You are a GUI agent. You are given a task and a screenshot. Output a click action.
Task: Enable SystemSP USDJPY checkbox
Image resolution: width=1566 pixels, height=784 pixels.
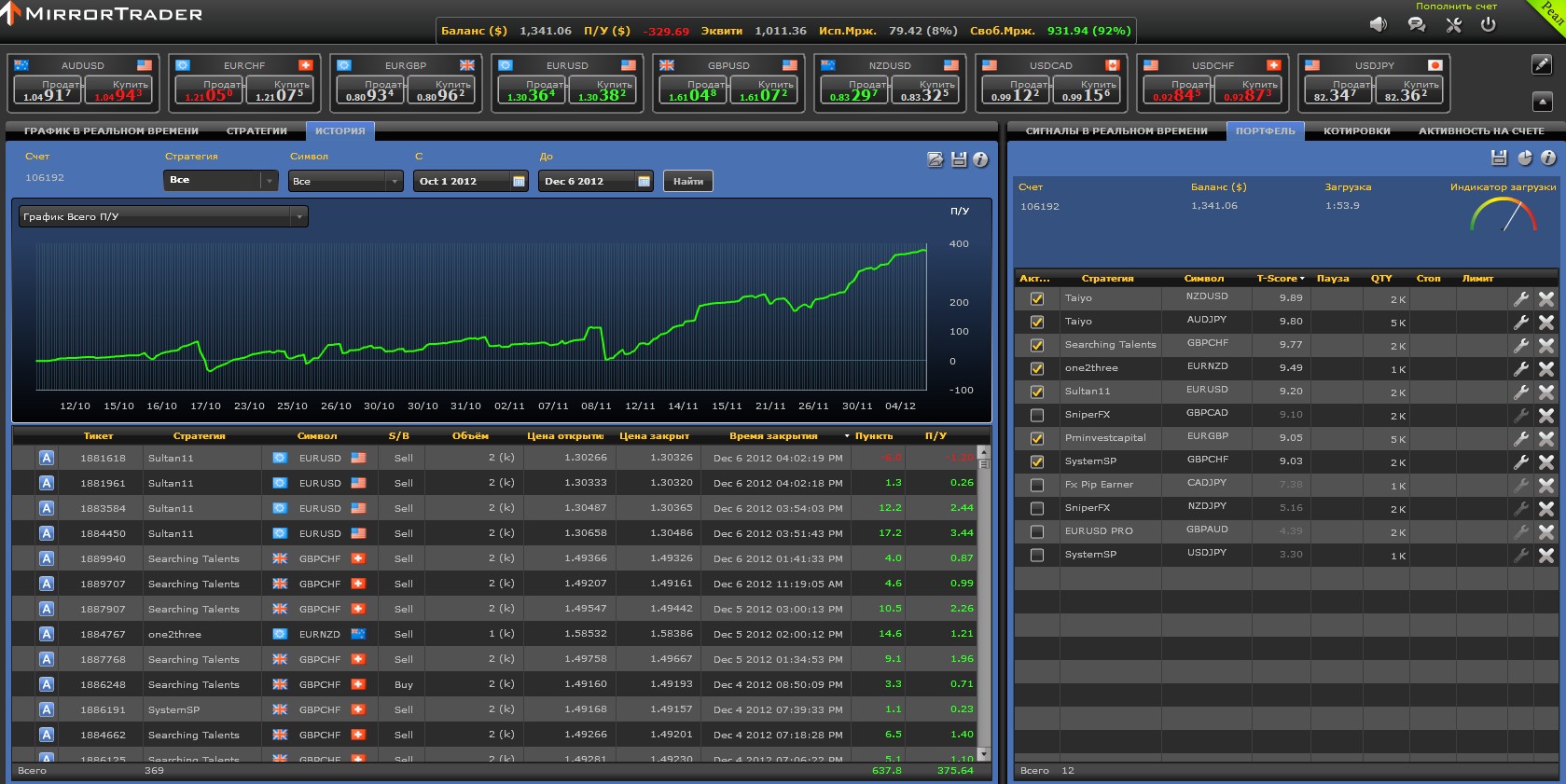pyautogui.click(x=1036, y=555)
